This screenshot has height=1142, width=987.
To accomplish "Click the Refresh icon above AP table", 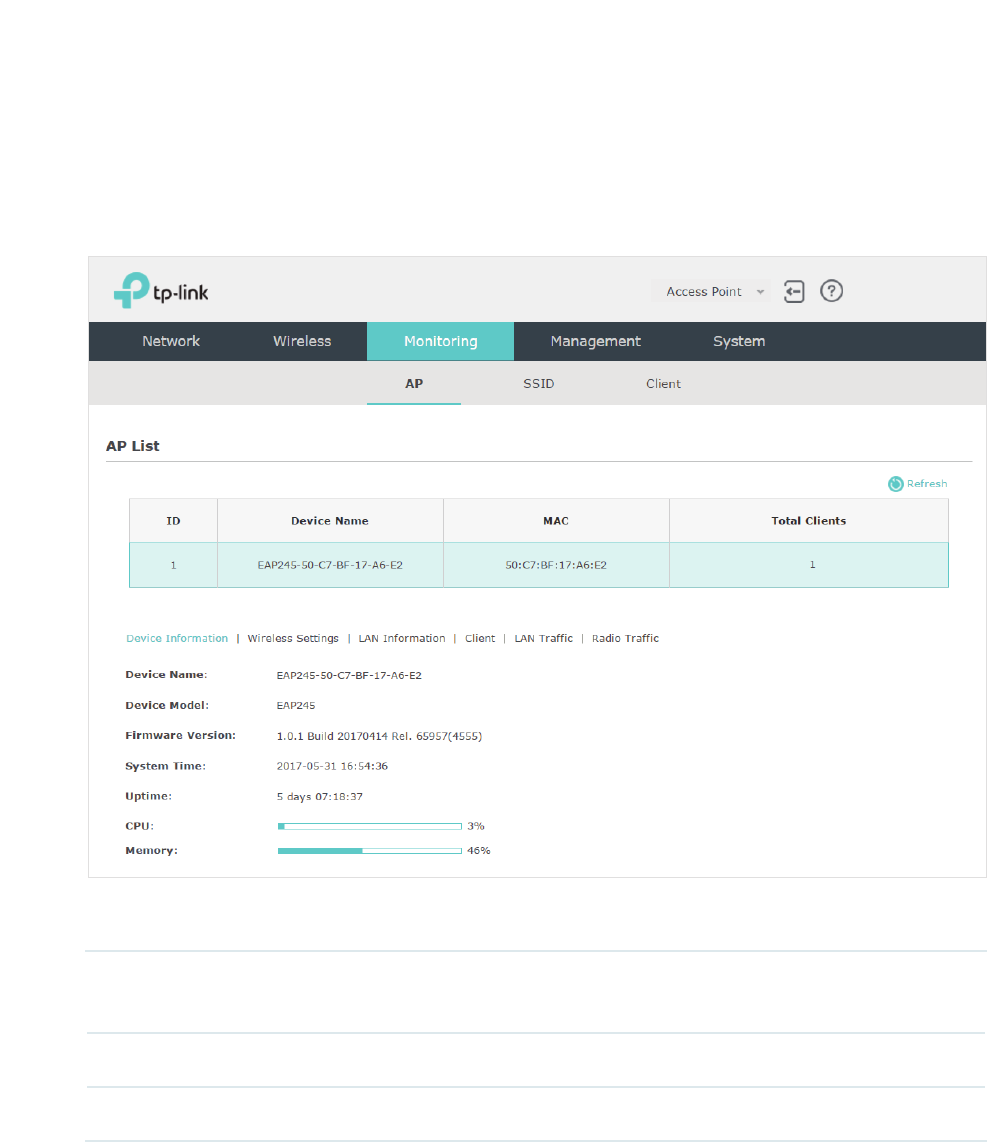I will (x=895, y=484).
